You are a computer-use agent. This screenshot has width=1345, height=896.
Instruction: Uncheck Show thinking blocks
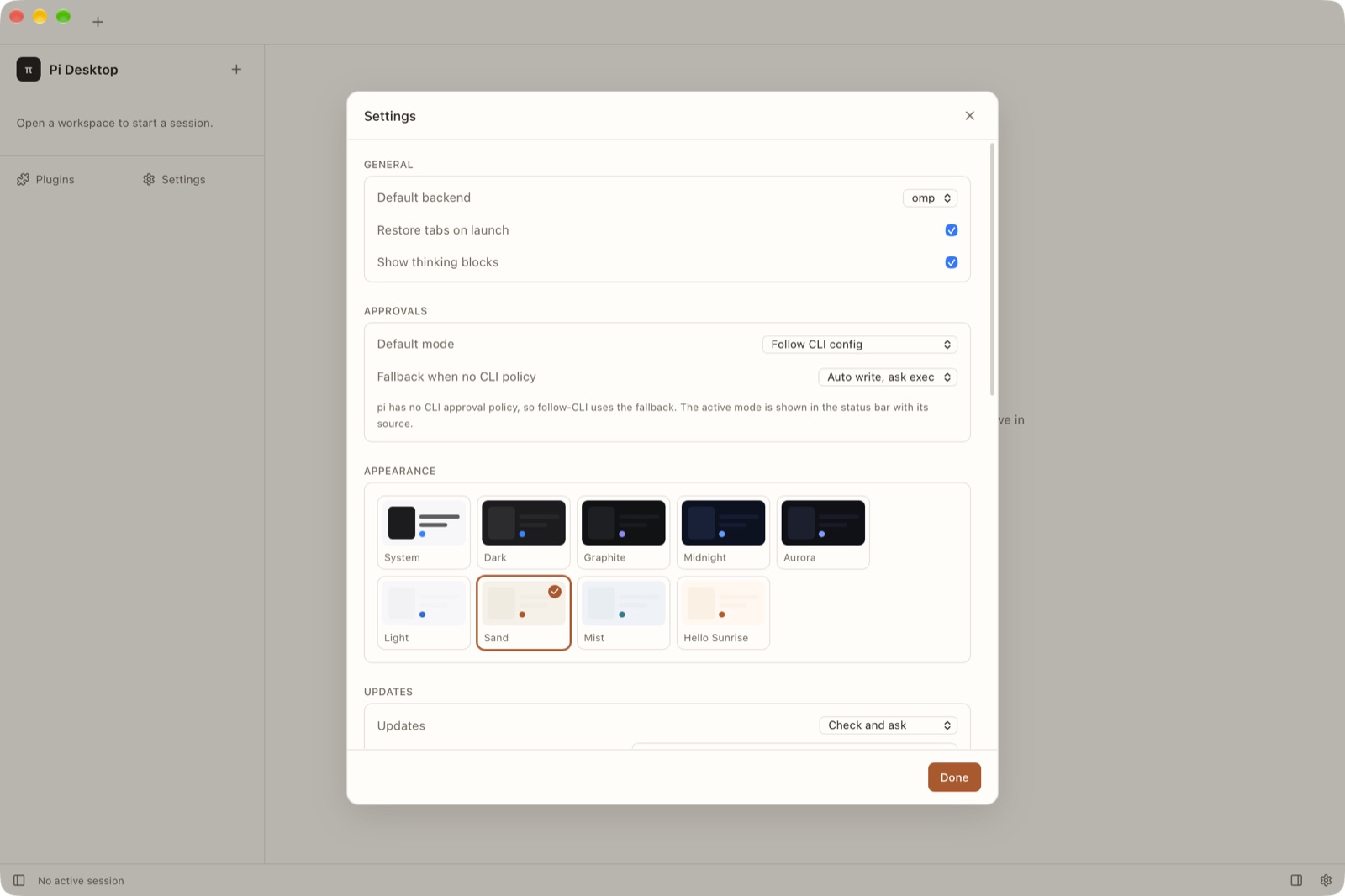pyautogui.click(x=952, y=262)
